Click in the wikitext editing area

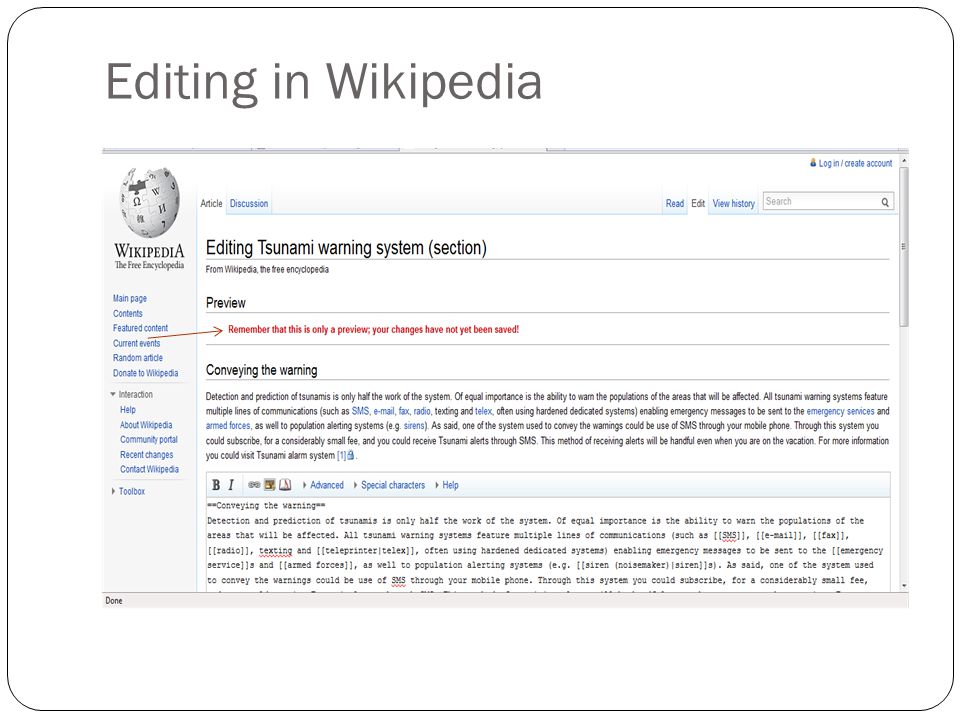click(x=548, y=544)
